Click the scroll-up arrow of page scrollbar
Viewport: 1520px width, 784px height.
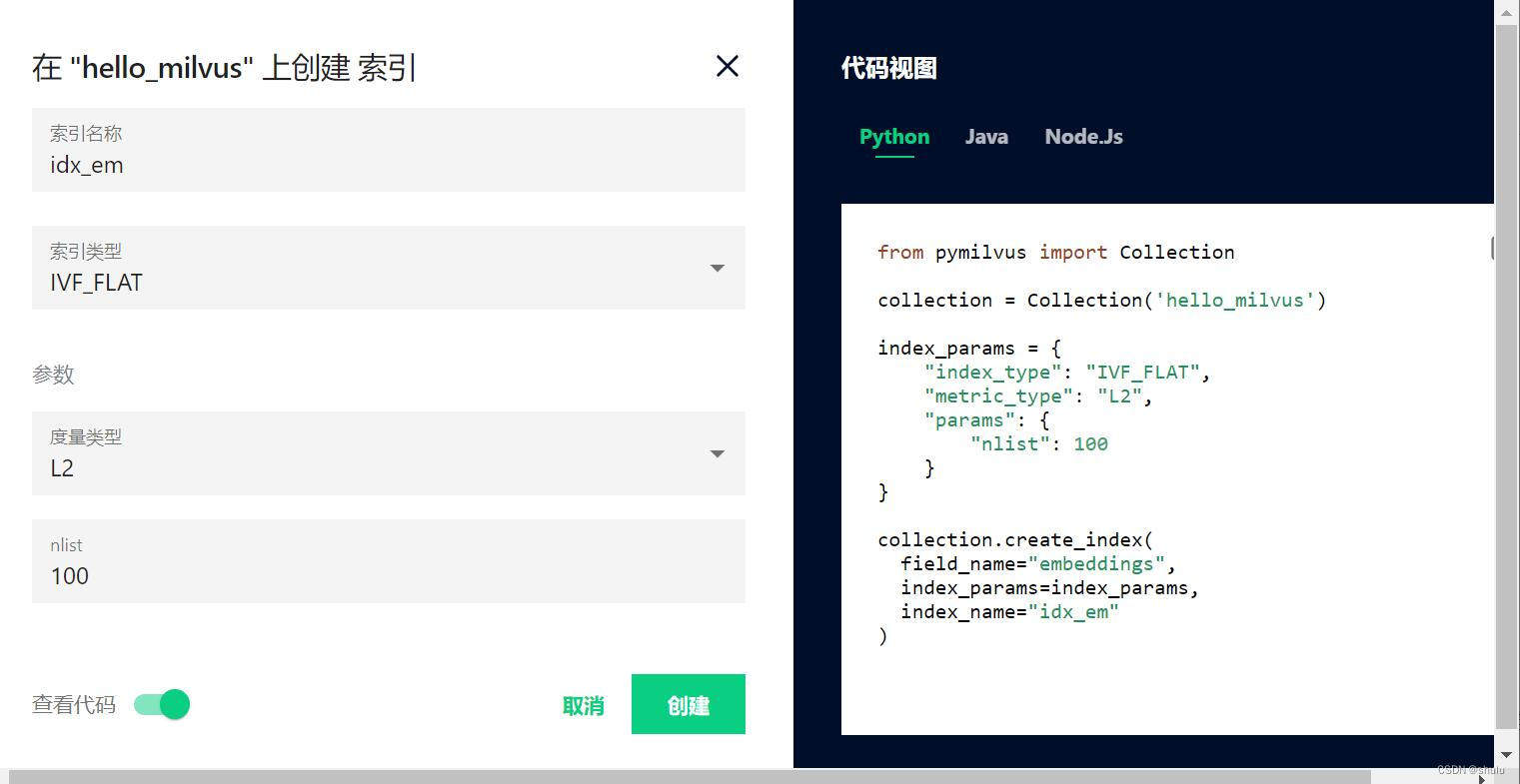[x=1507, y=11]
